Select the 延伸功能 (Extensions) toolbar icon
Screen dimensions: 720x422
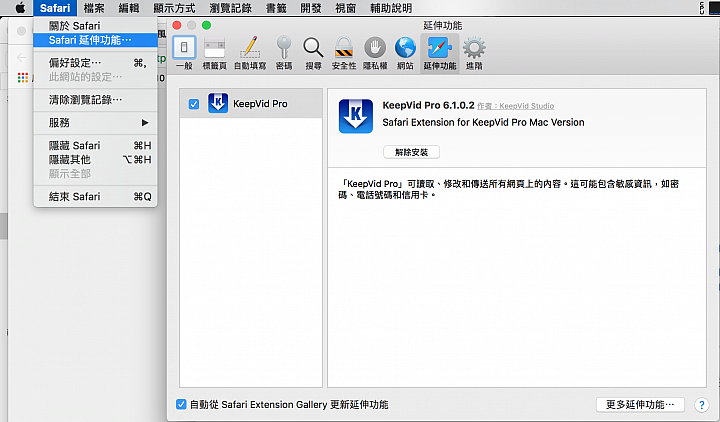pos(440,53)
